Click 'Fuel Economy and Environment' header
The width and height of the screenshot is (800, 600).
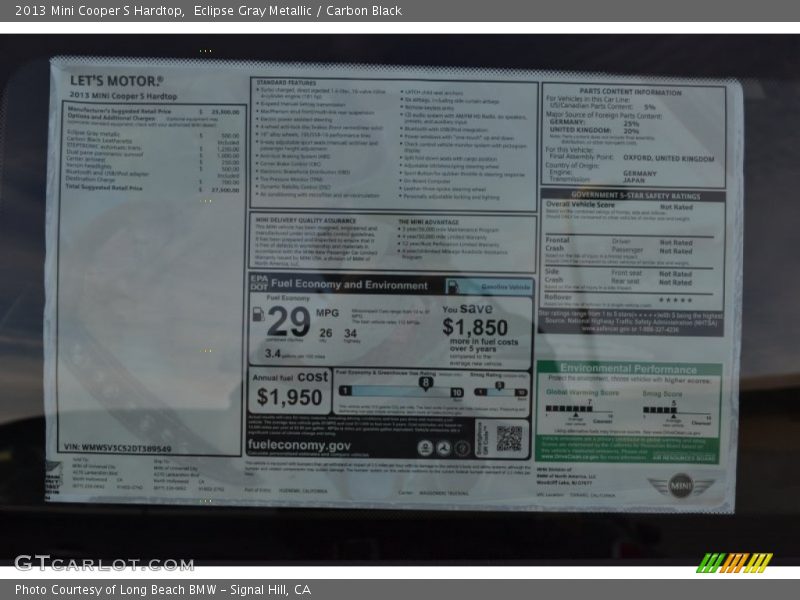pyautogui.click(x=349, y=285)
